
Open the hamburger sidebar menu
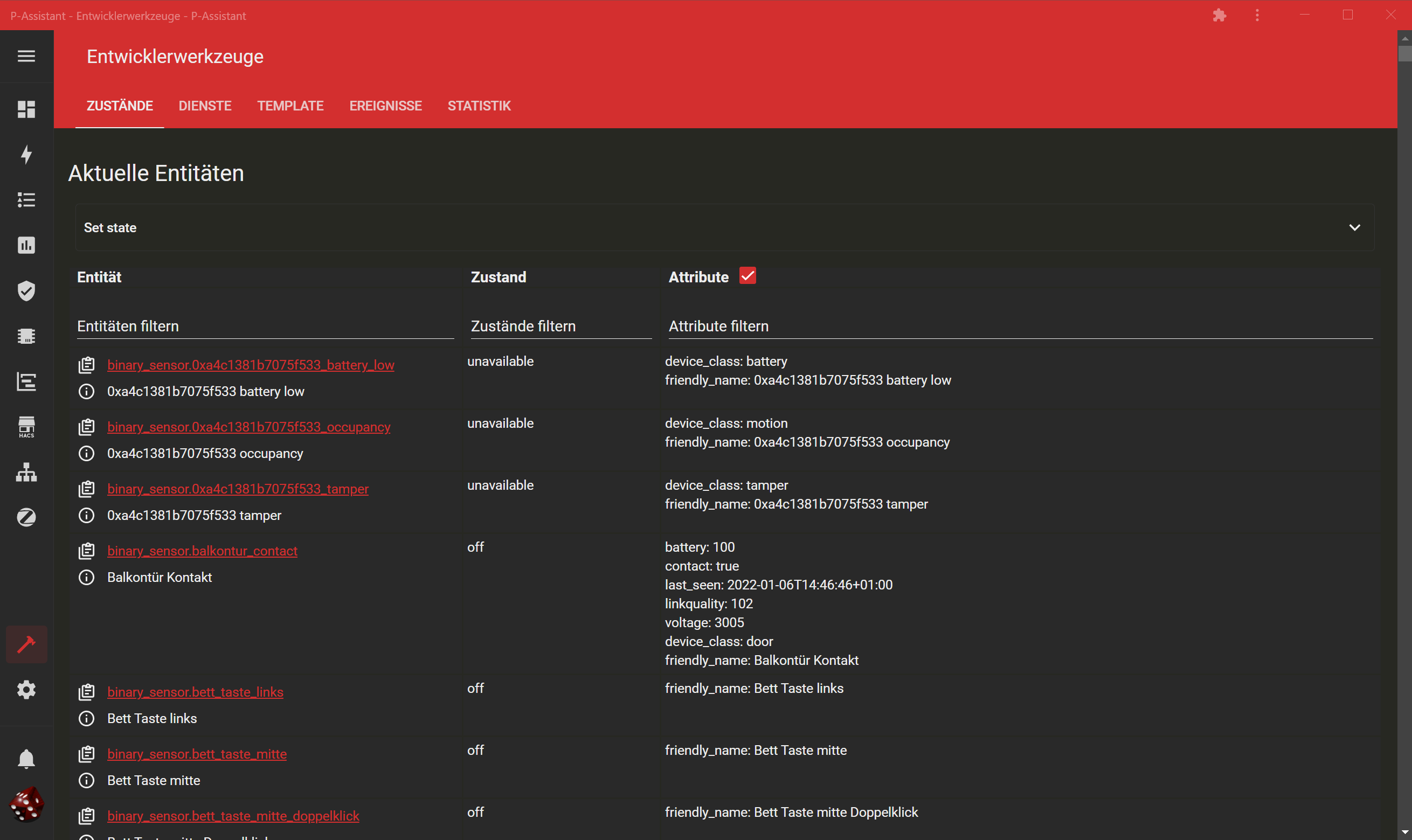tap(26, 56)
